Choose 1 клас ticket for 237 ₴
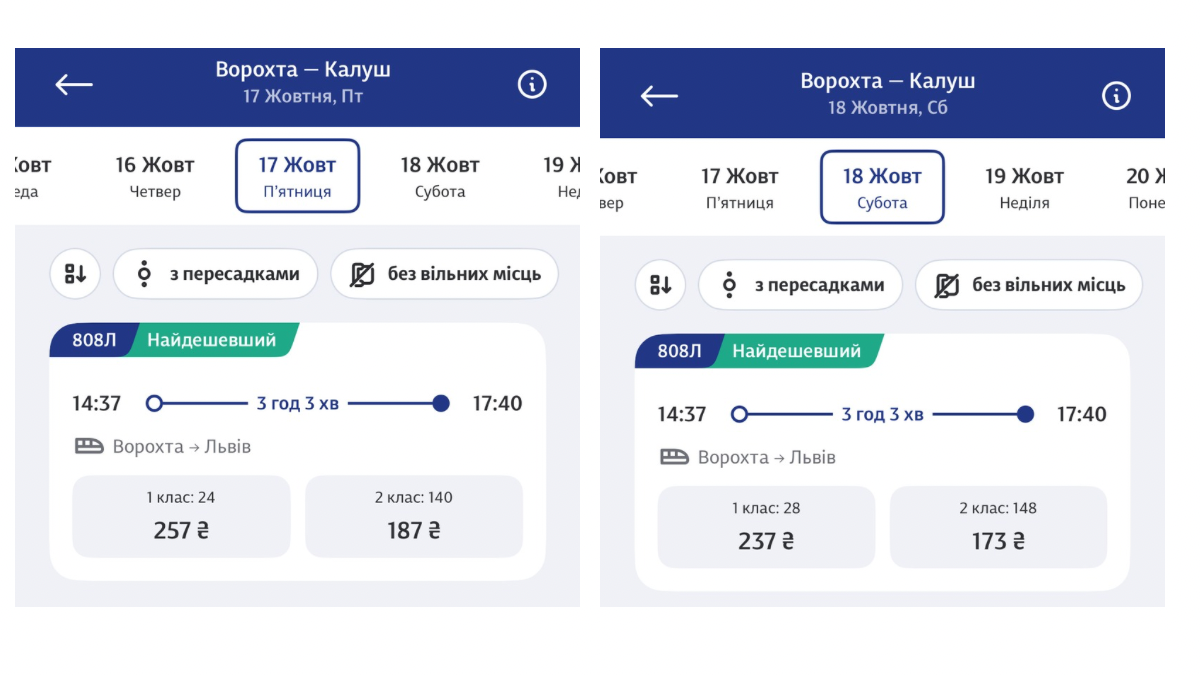The height and width of the screenshot is (675, 1200). (x=766, y=527)
